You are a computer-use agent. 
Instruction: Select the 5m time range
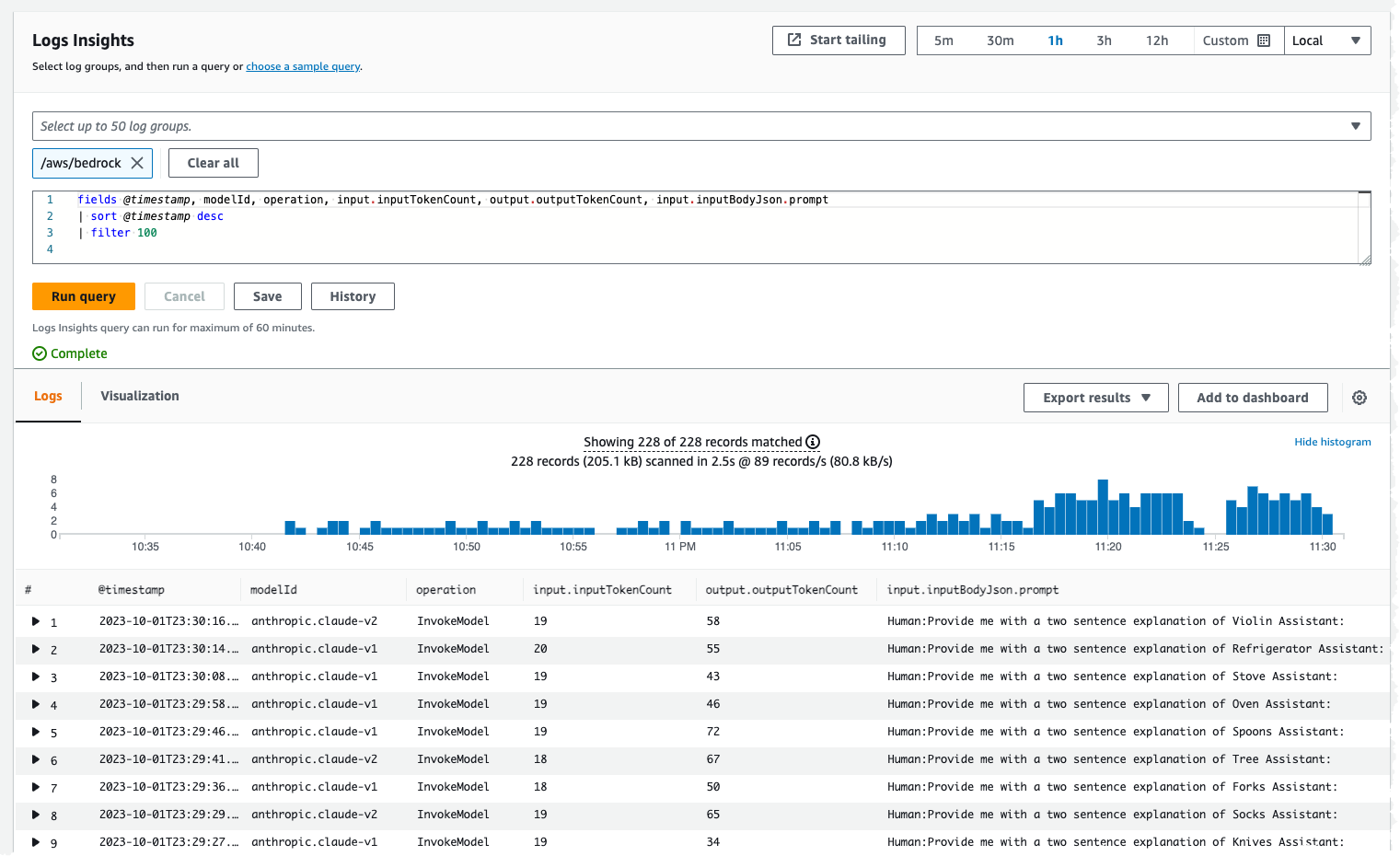[x=943, y=40]
